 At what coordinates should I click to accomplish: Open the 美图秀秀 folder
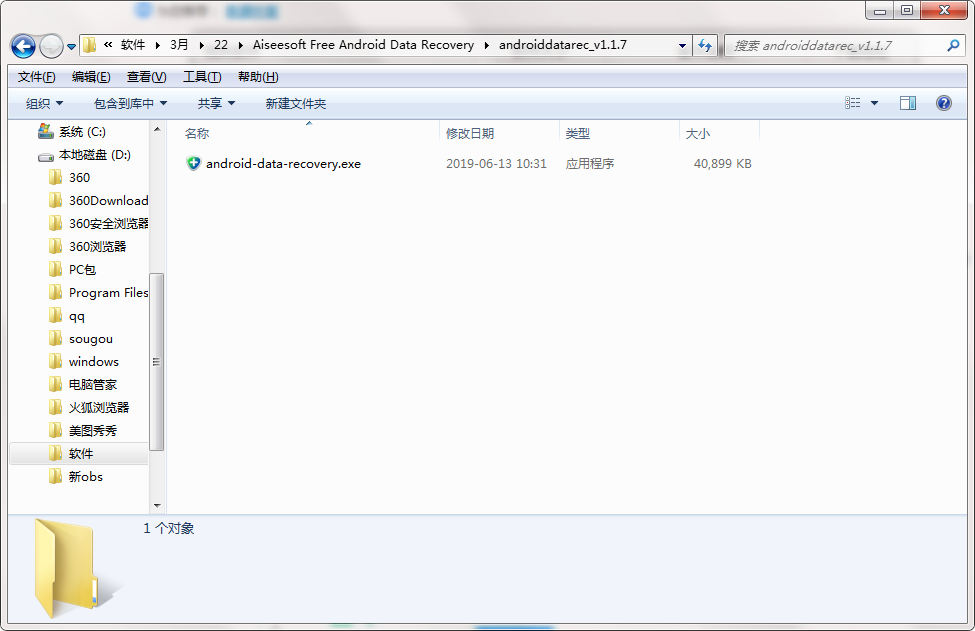[93, 431]
